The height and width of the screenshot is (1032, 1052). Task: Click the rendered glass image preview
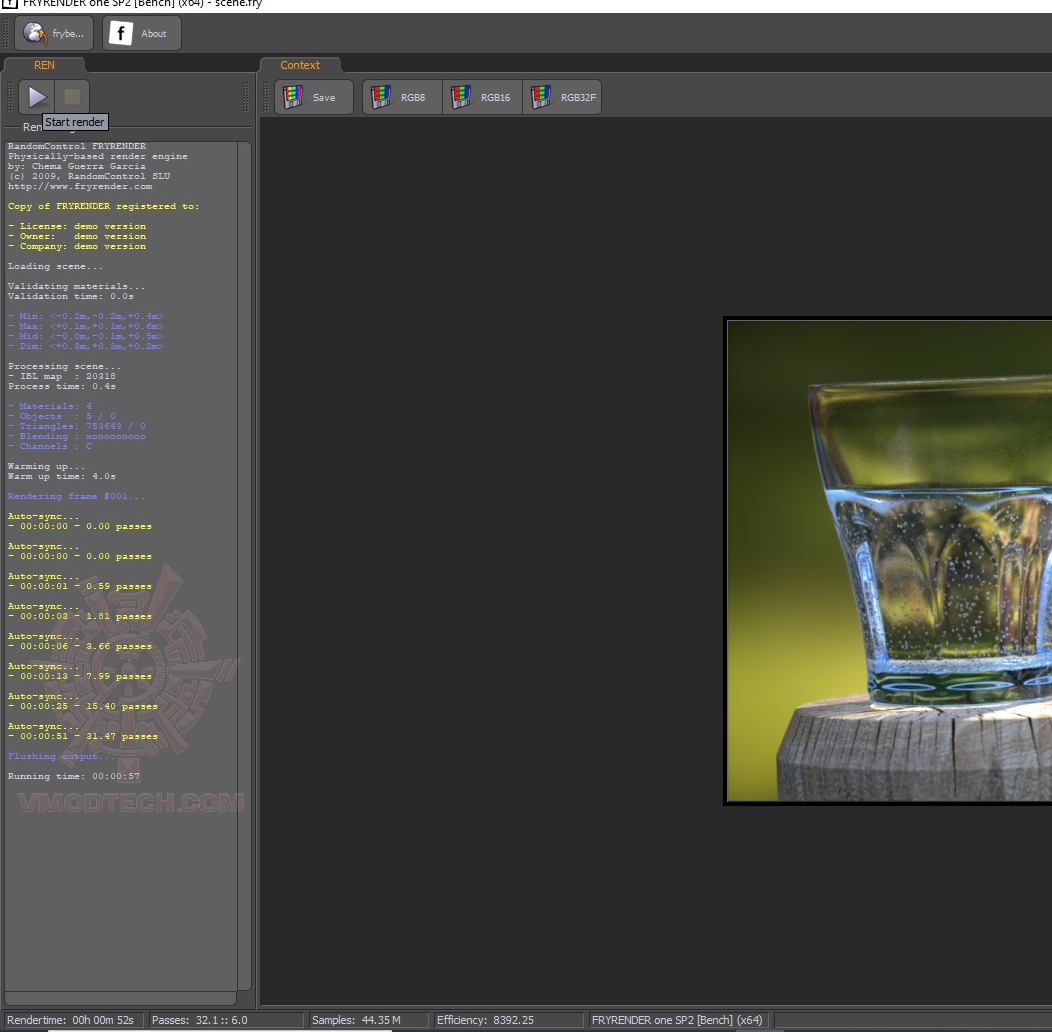(x=890, y=561)
